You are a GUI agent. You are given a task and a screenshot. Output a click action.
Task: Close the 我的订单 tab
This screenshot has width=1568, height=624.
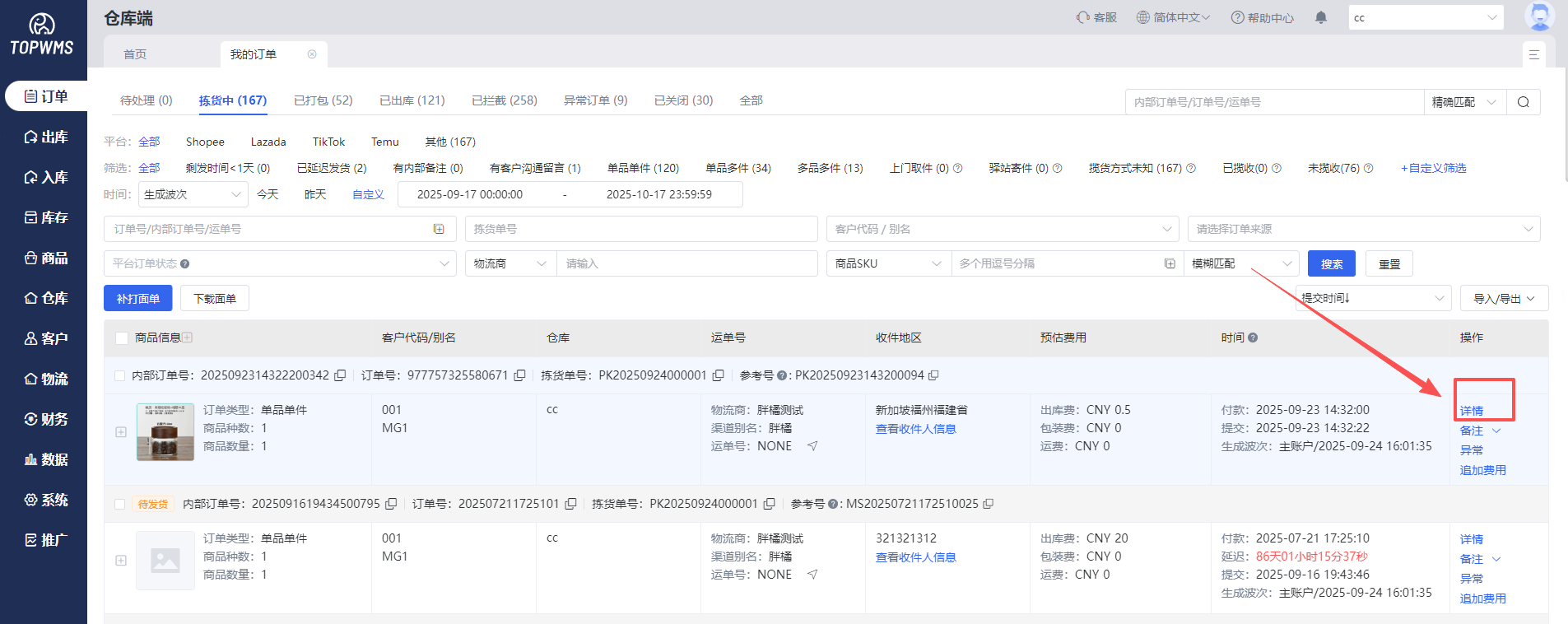coord(312,54)
